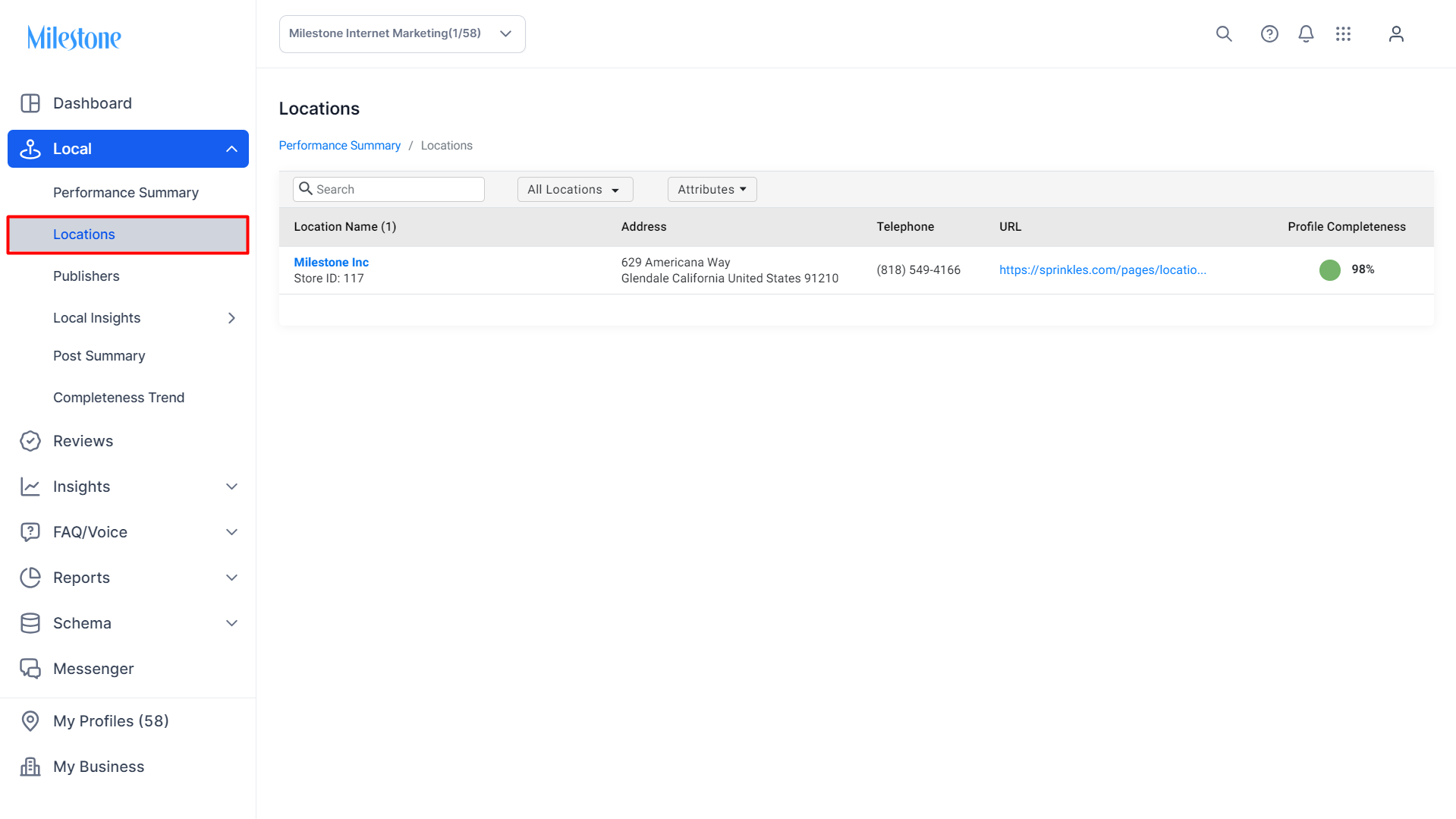Click the Performance Summary breadcrumb link
The height and width of the screenshot is (819, 1456).
[339, 146]
